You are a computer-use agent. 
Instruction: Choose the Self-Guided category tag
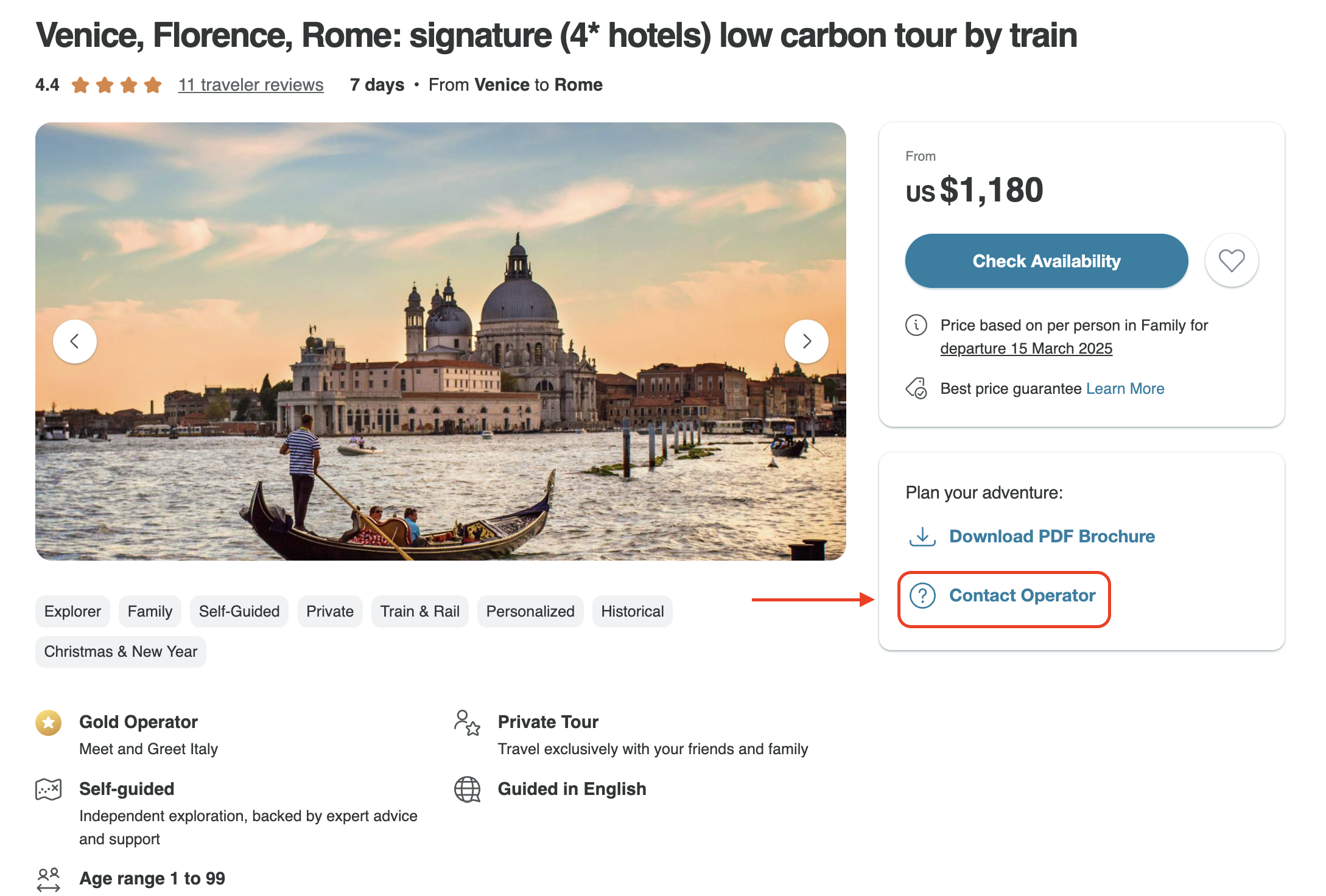pos(239,611)
